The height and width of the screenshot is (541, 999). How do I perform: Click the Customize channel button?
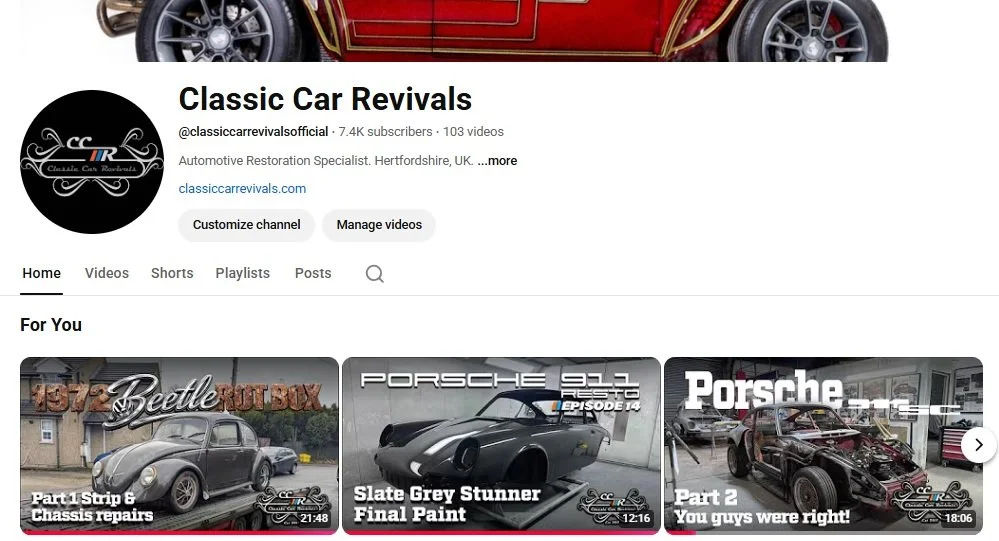(247, 225)
